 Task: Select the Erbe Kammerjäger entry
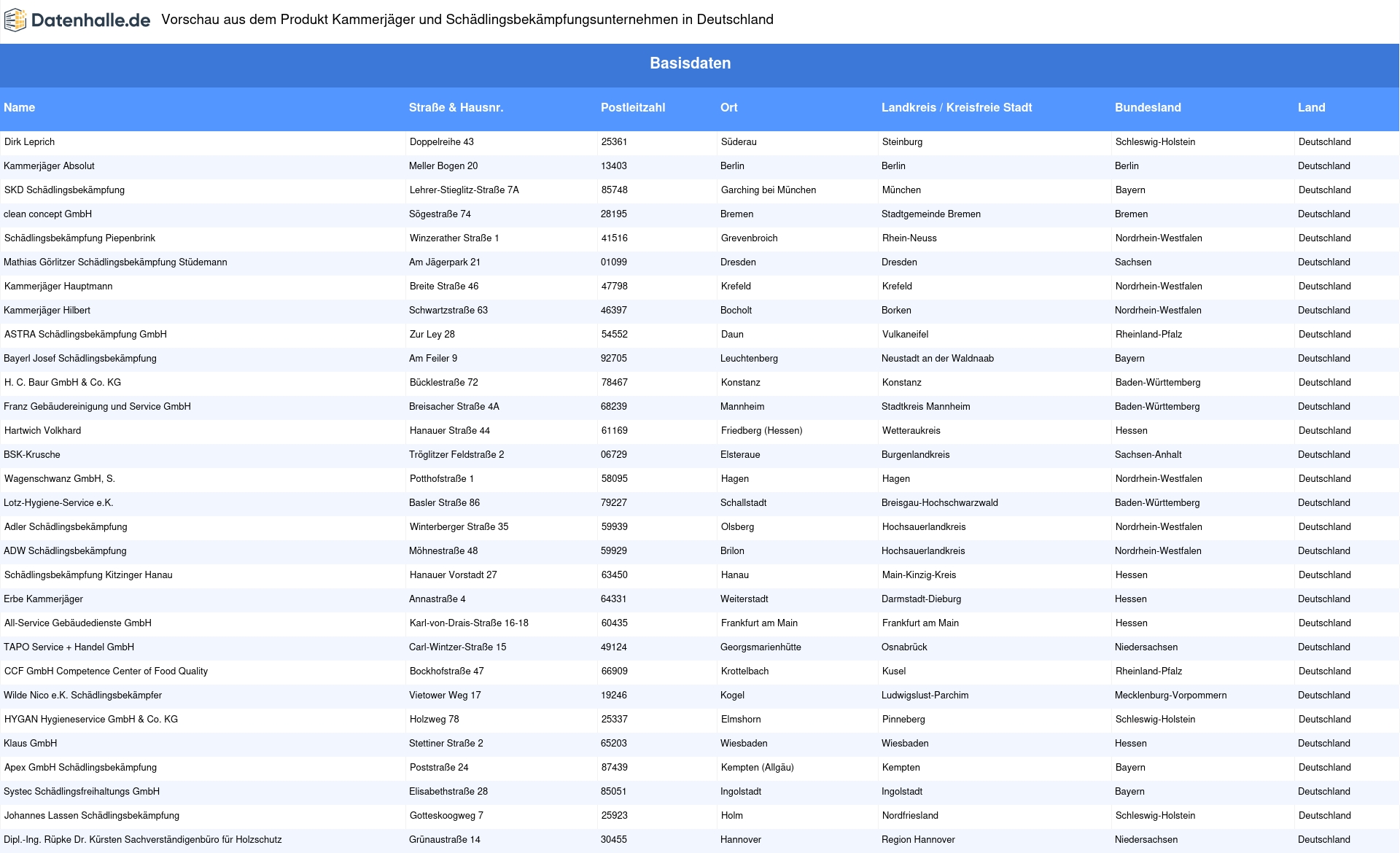coord(43,599)
